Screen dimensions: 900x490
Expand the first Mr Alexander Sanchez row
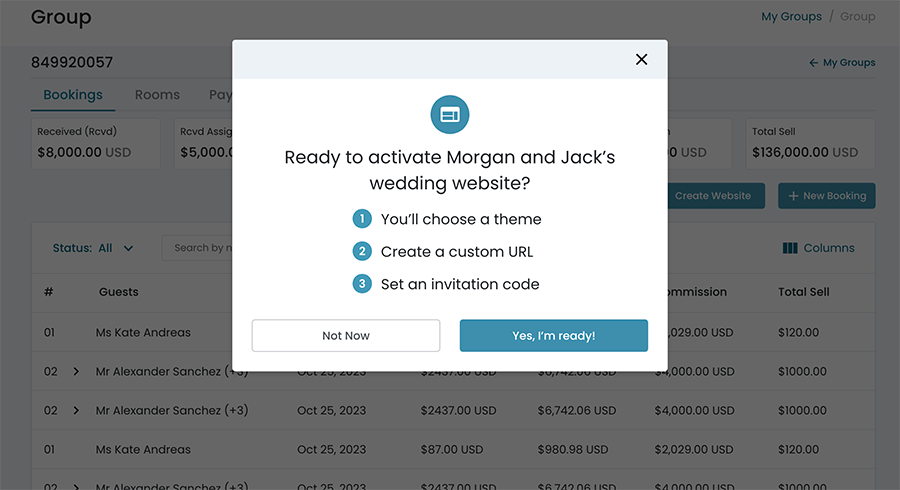point(76,372)
